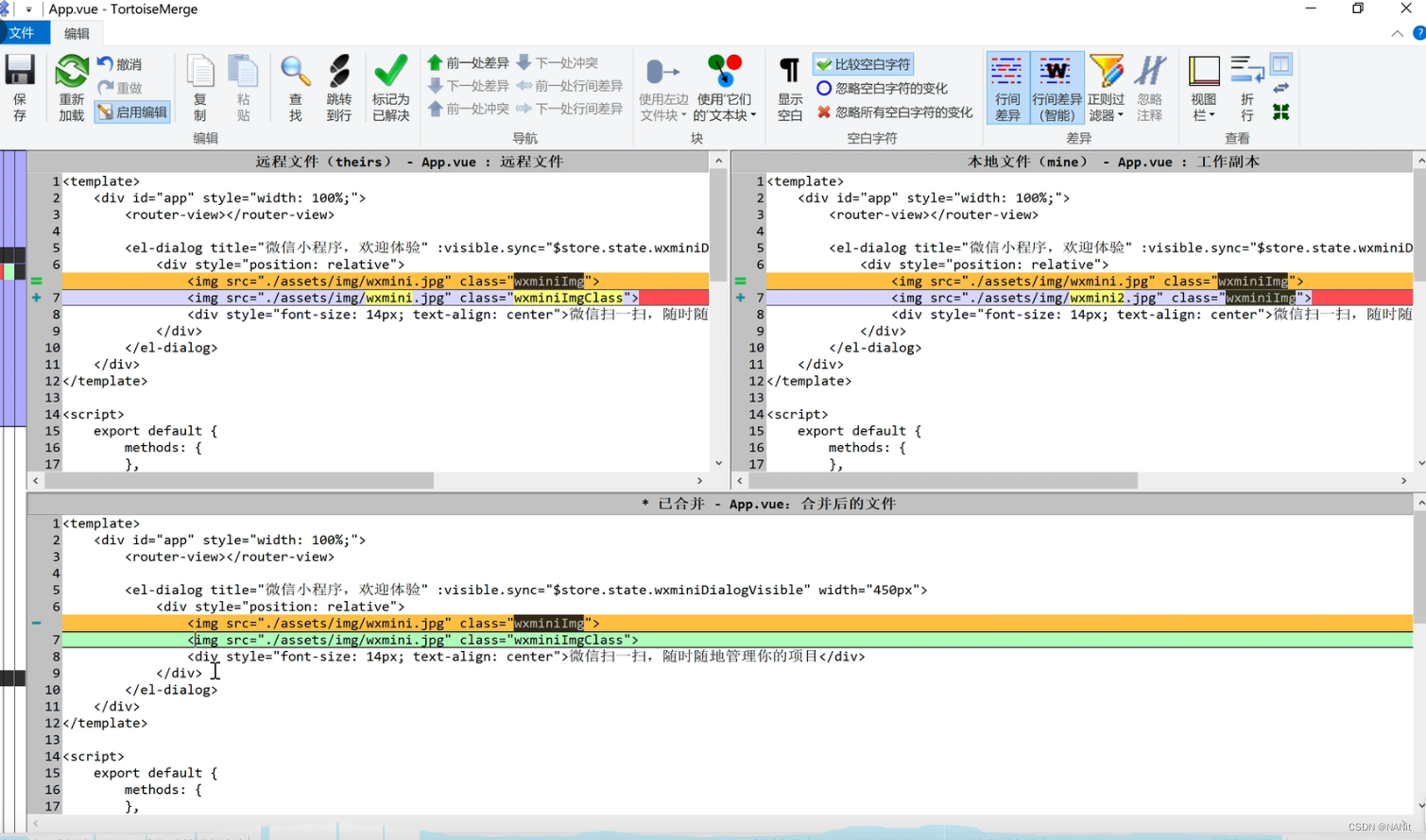Switch to the 编辑 ribbon tab
The image size is (1426, 840).
point(77,33)
